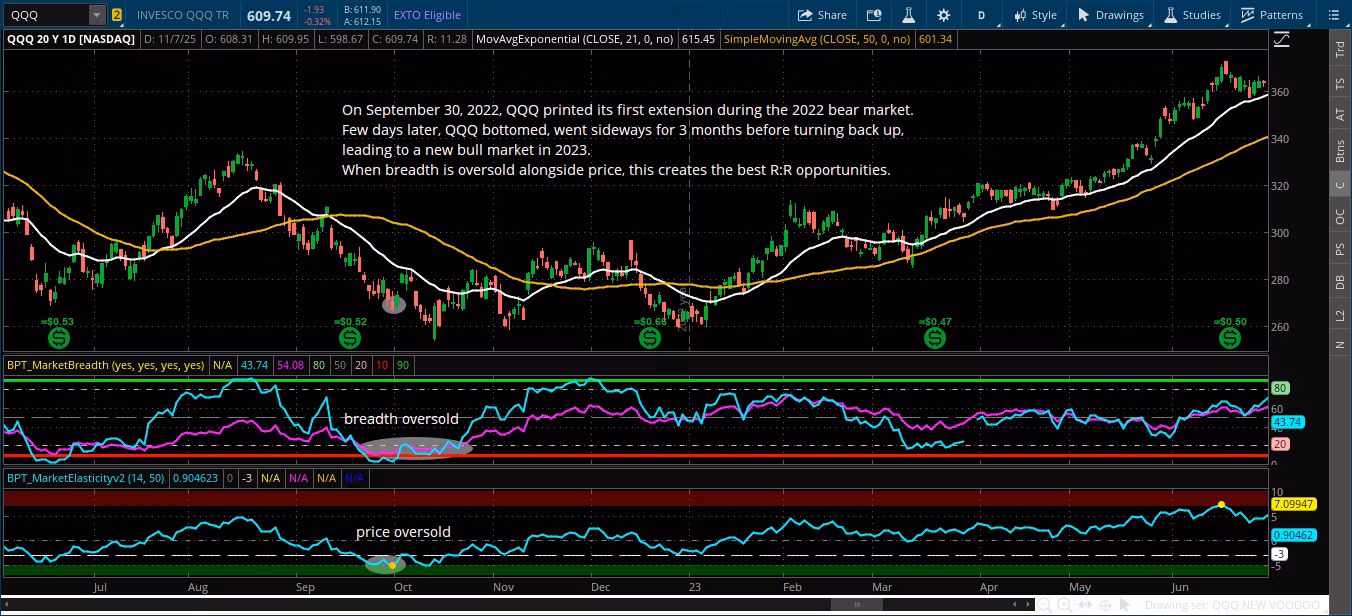This screenshot has width=1352, height=616.
Task: Open chart settings gear icon
Action: point(943,15)
